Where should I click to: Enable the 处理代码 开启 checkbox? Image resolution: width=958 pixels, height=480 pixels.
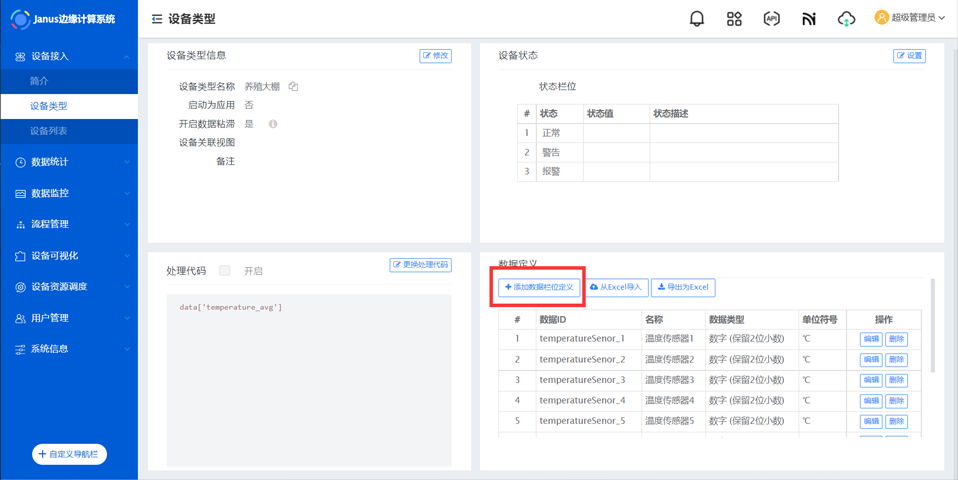[225, 271]
